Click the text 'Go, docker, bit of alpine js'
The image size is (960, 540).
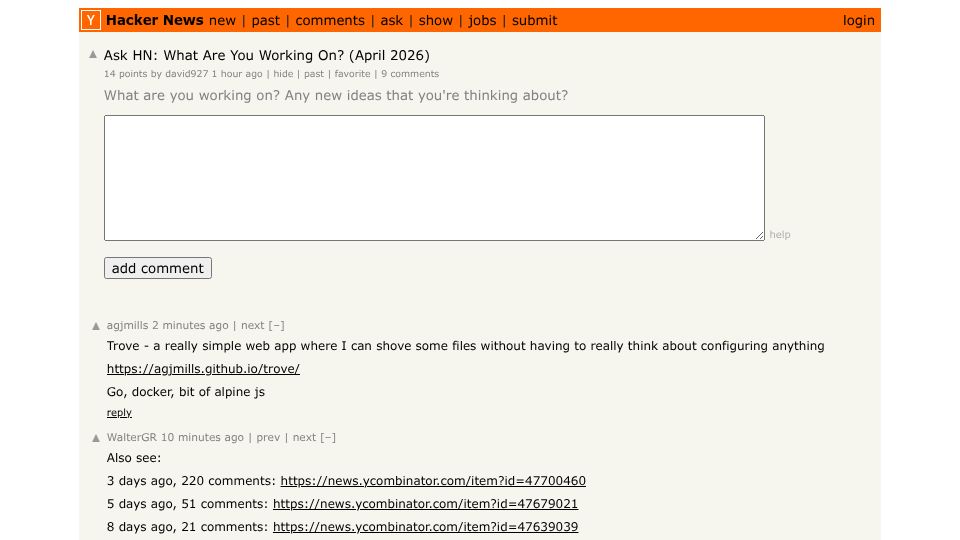pos(186,392)
